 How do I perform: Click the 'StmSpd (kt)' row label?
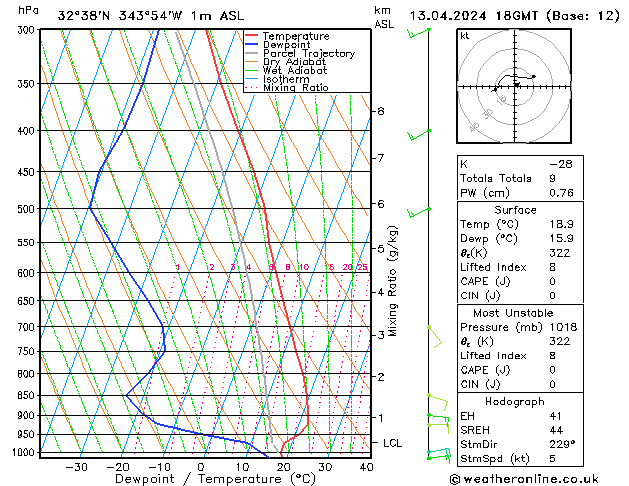500,459
